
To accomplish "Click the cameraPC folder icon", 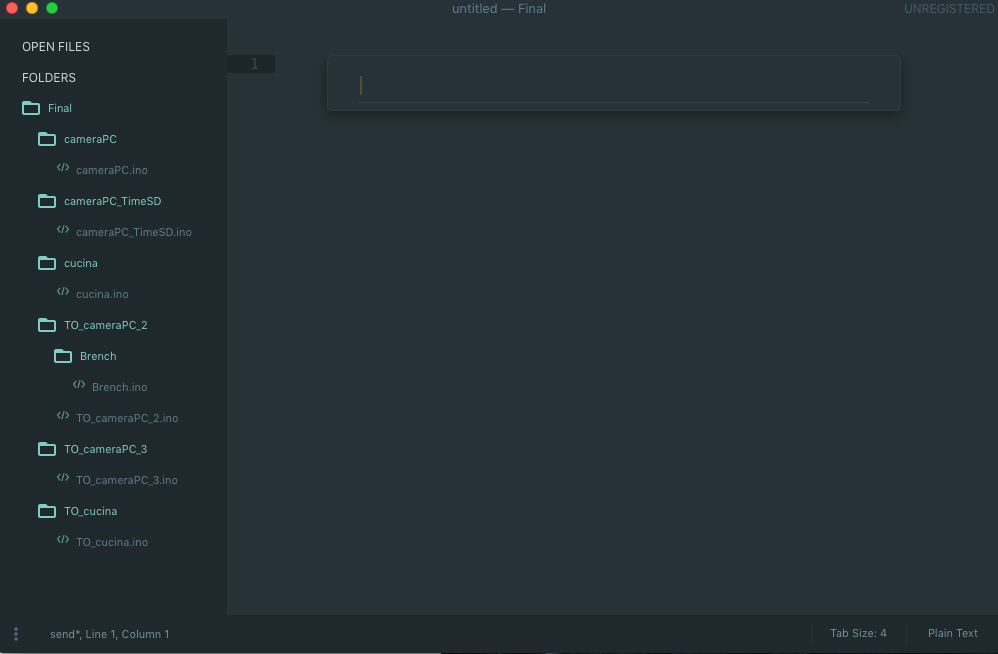I will coord(47,139).
